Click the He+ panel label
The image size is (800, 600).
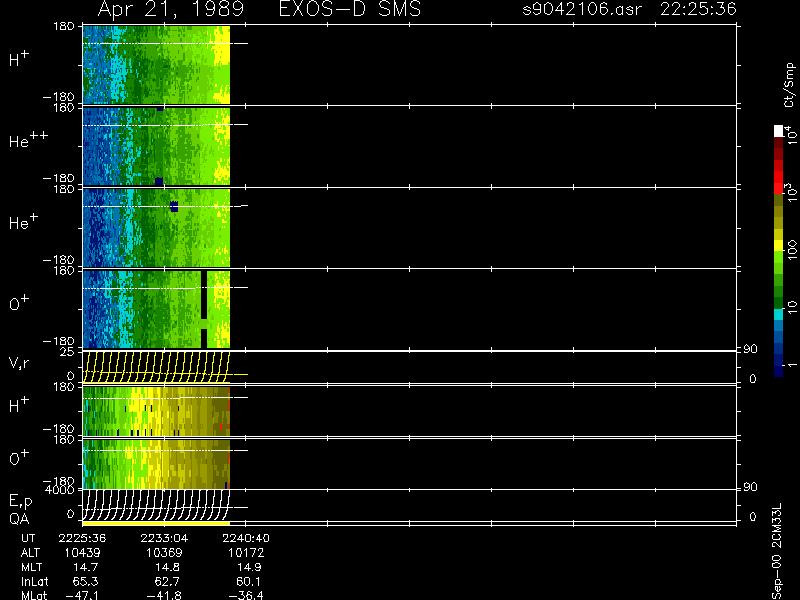pos(23,222)
